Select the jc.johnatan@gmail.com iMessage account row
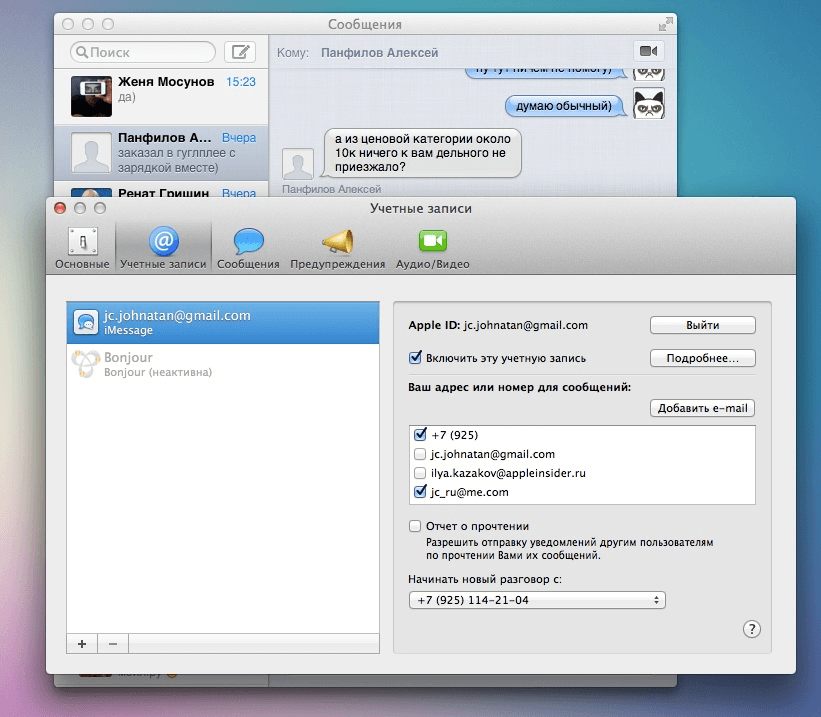 coord(223,323)
